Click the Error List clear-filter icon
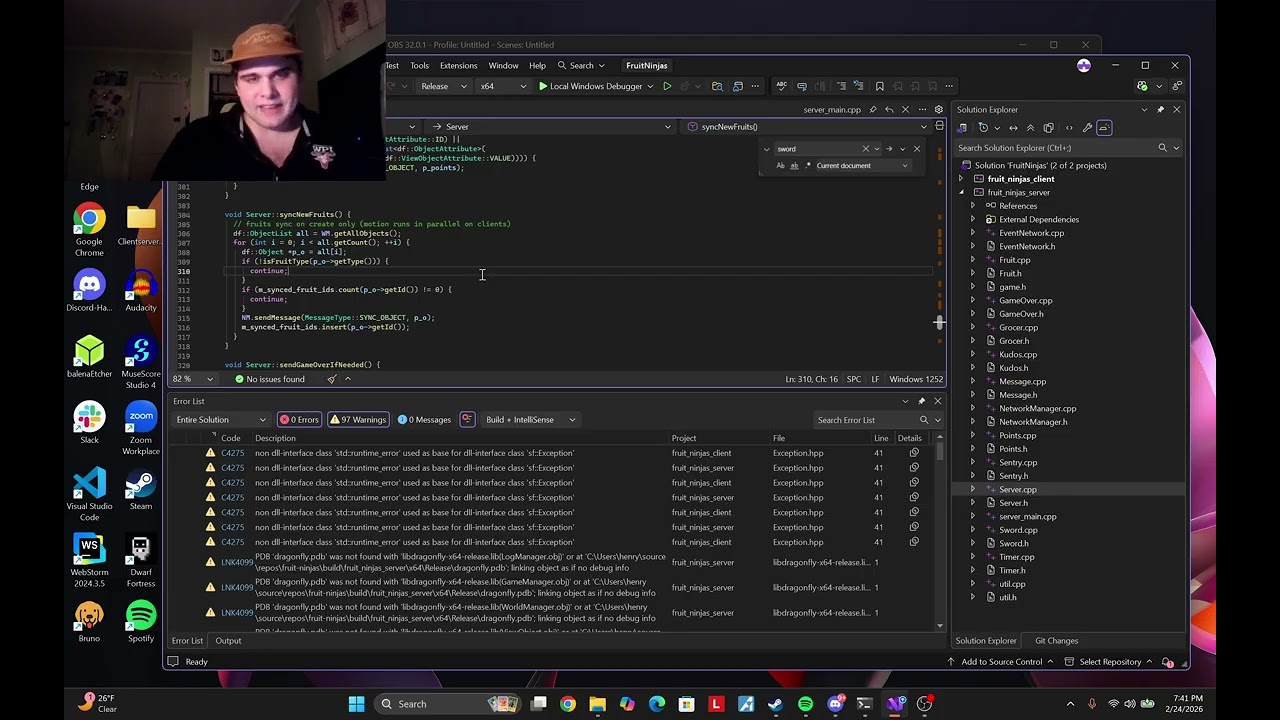This screenshot has height=720, width=1280. click(467, 420)
